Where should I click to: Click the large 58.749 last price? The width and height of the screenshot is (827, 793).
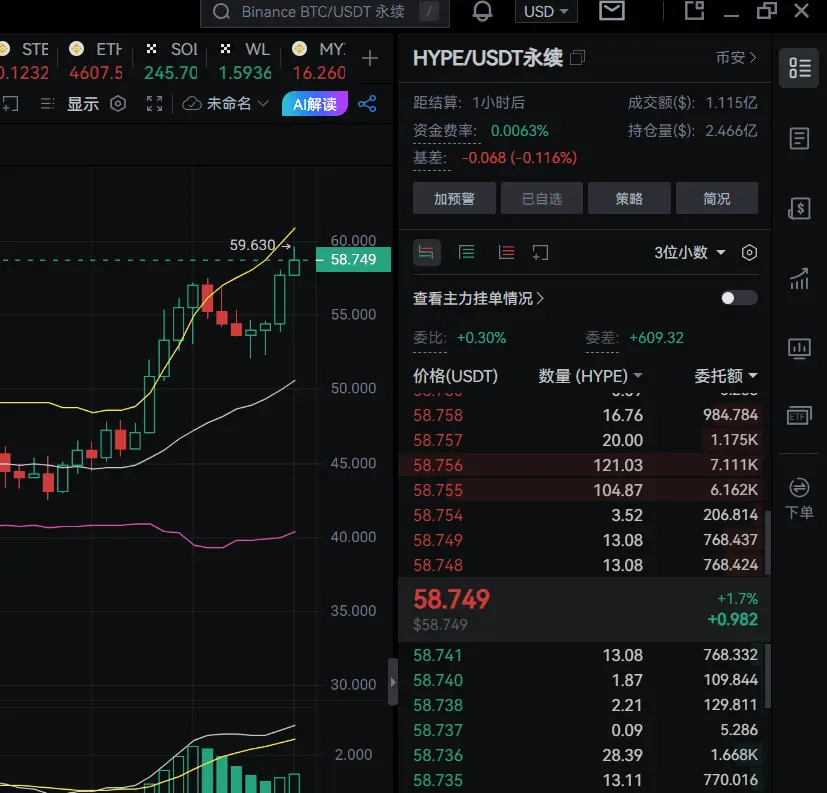[x=451, y=599]
